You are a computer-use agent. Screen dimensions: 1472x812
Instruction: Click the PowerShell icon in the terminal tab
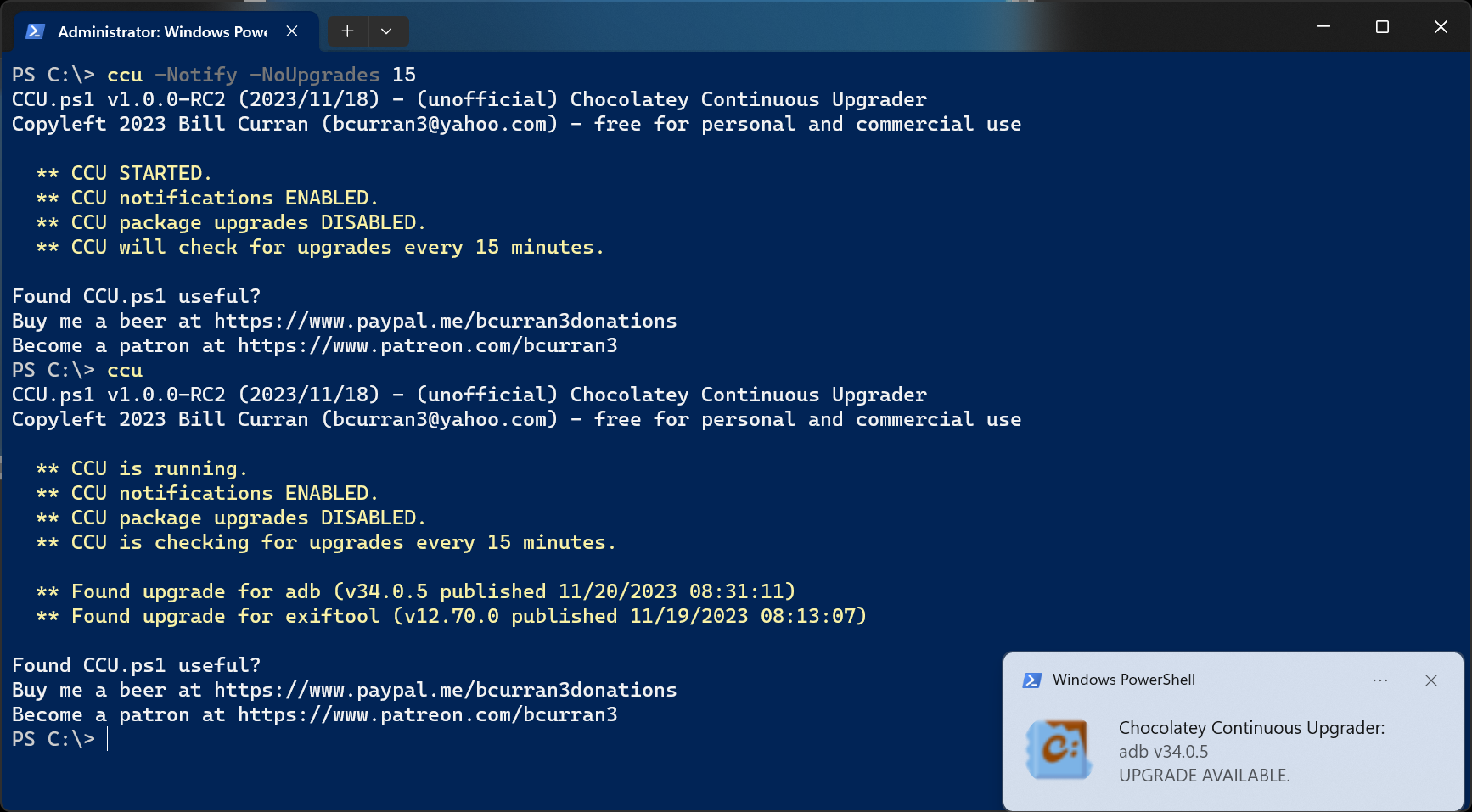35,31
